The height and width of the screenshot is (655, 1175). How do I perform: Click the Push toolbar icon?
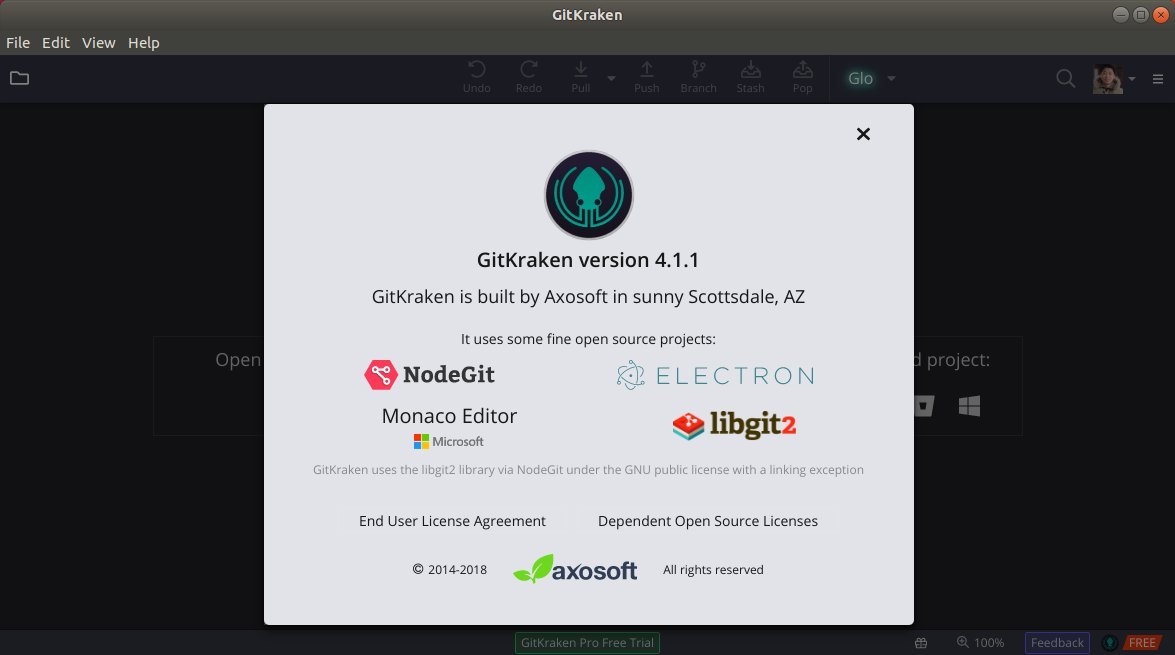click(646, 77)
